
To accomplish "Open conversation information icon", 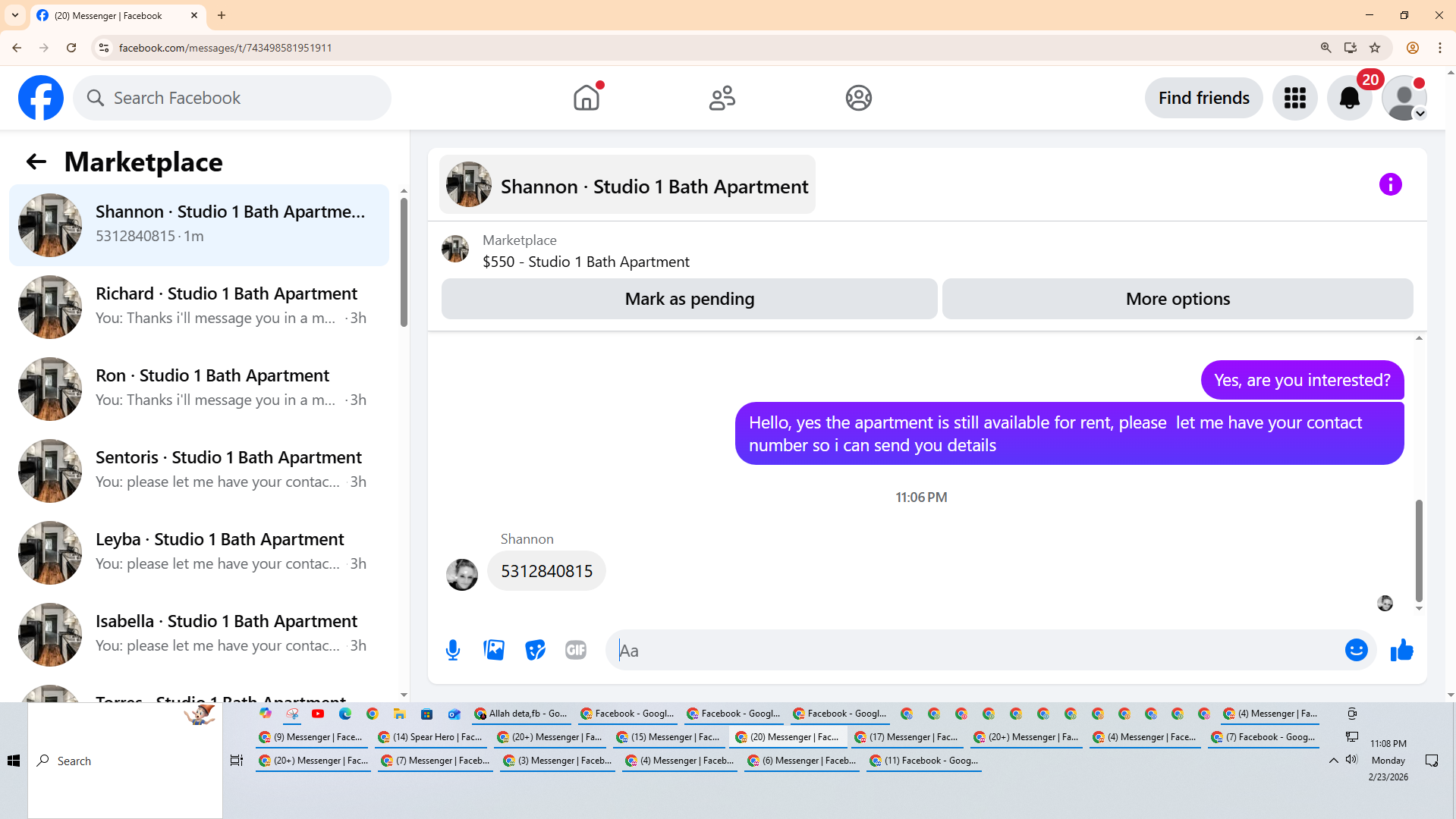I will [x=1390, y=184].
